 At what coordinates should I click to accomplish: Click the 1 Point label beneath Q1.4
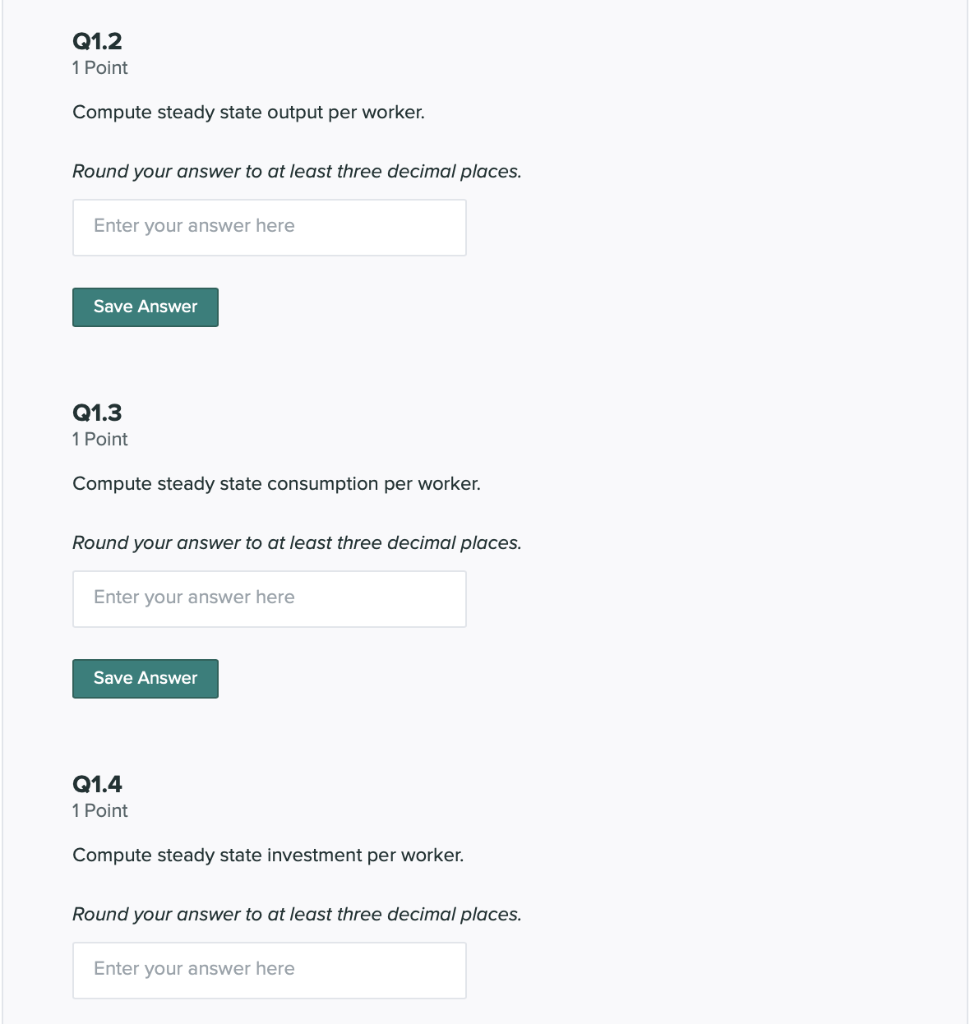point(98,811)
